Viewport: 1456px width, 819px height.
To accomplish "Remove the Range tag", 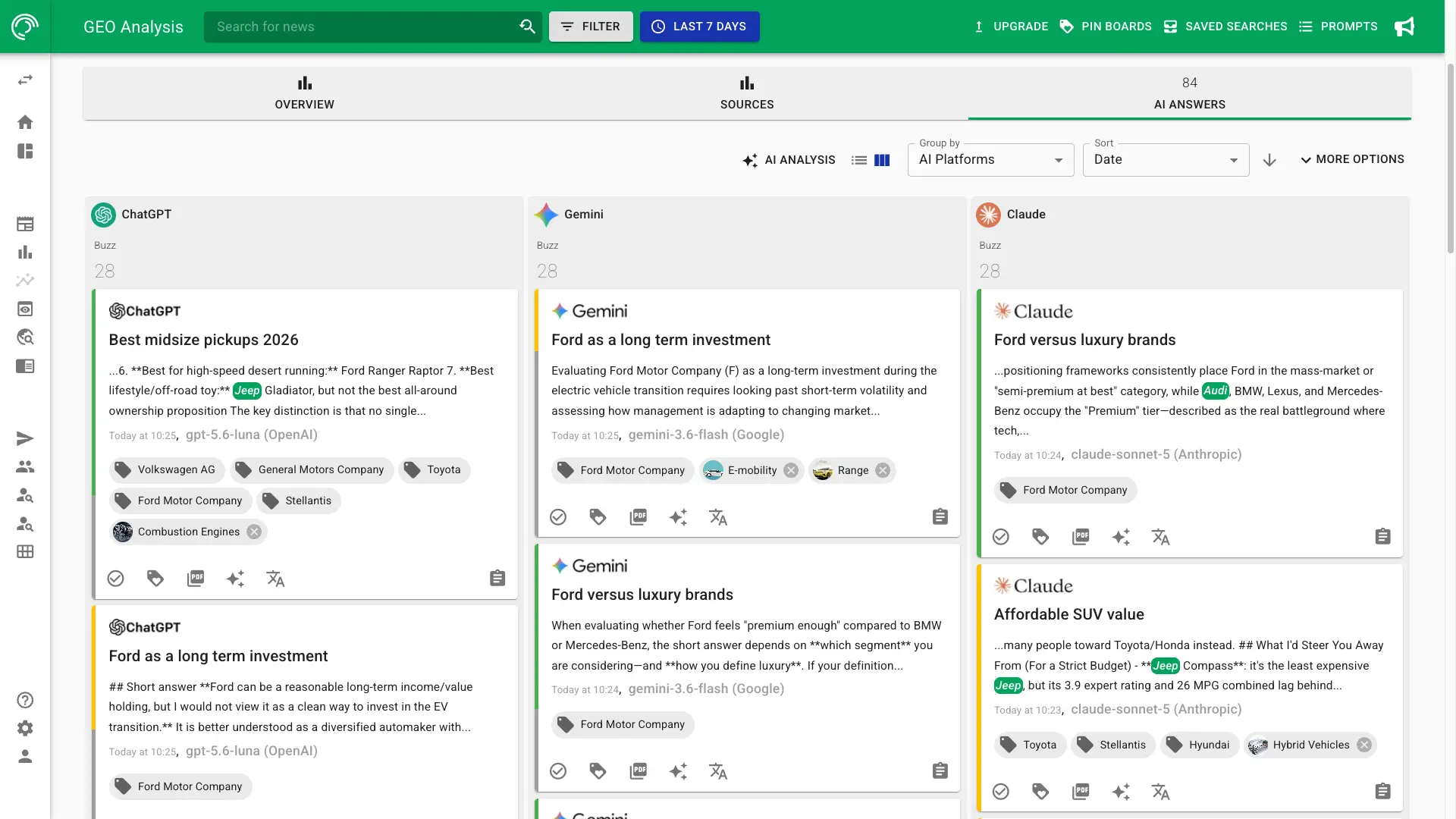I will pyautogui.click(x=883, y=470).
